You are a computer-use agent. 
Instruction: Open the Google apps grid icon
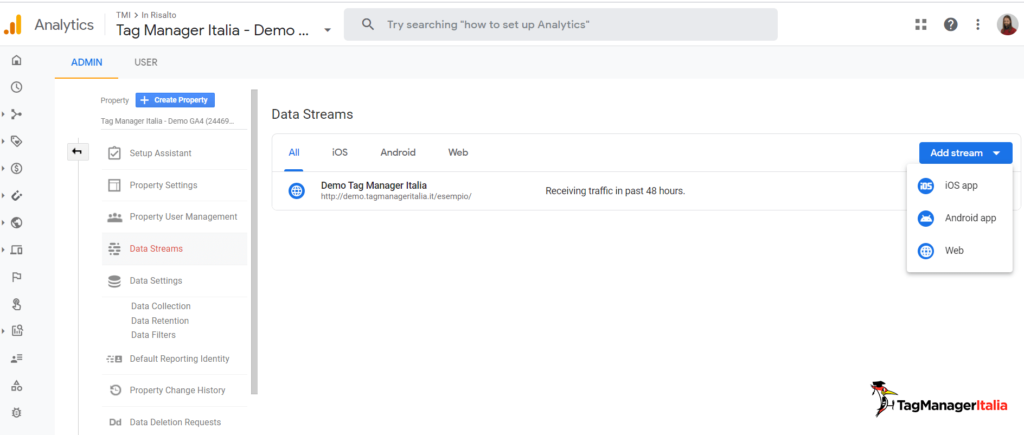coord(921,24)
